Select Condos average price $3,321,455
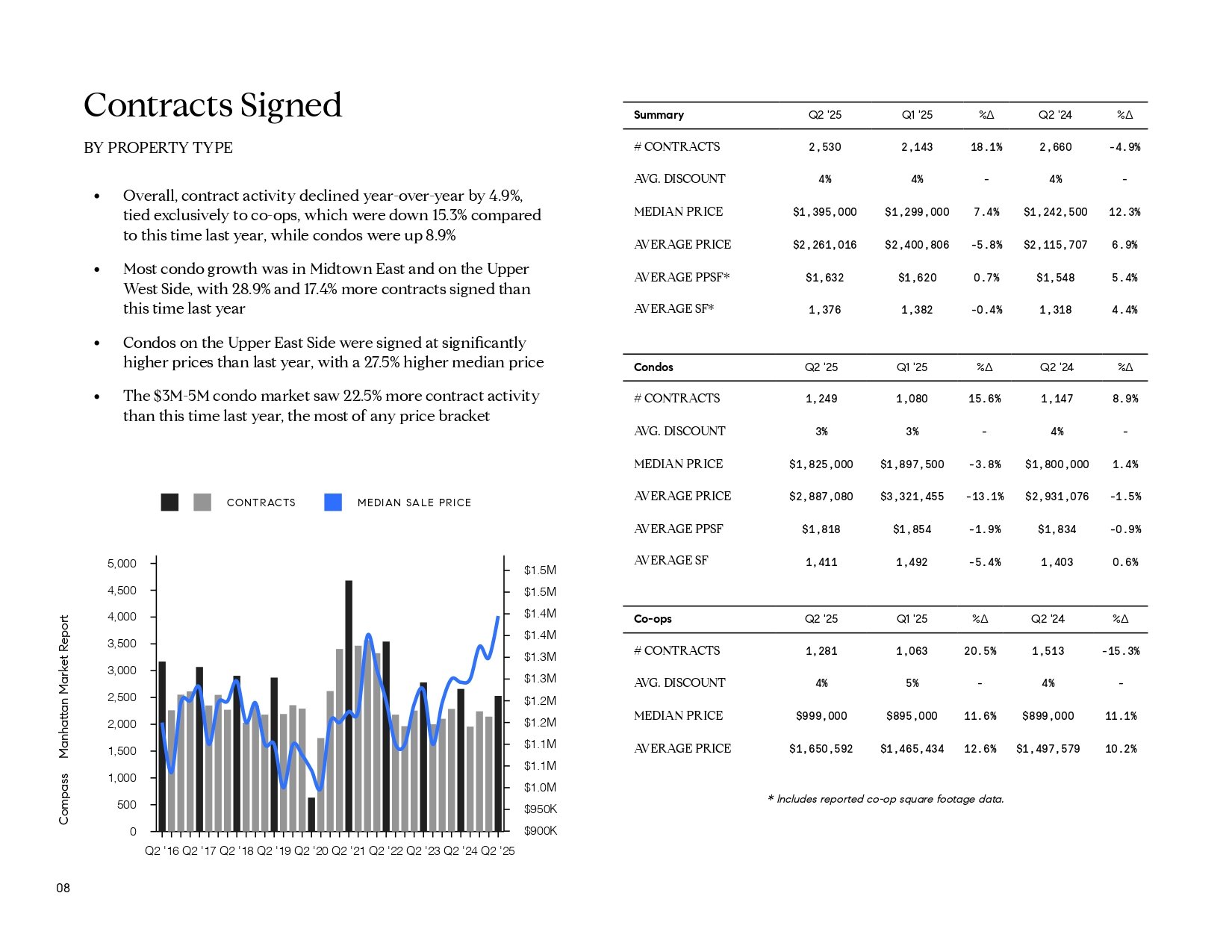This screenshot has height=952, width=1232. (x=912, y=497)
